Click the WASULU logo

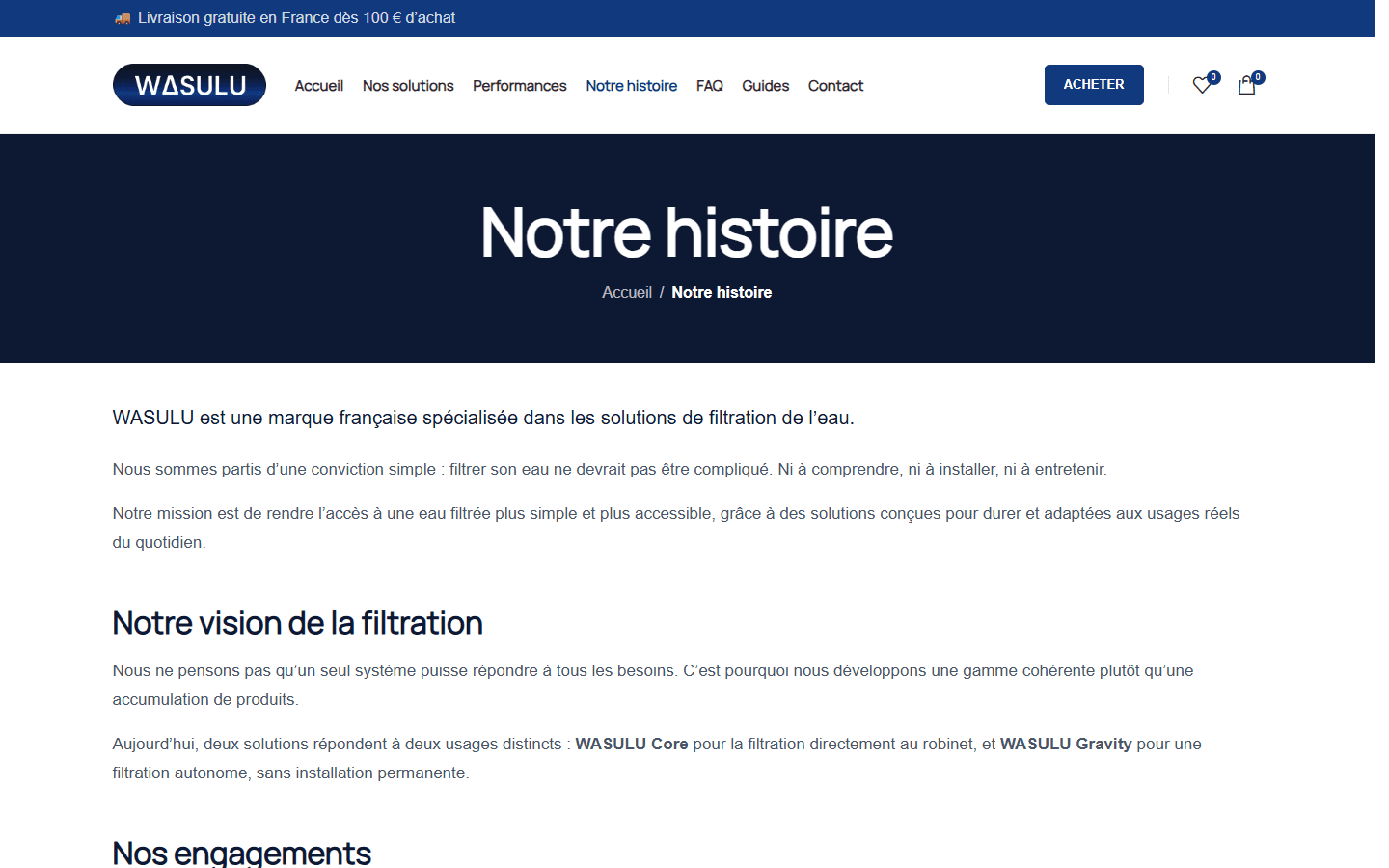click(189, 85)
